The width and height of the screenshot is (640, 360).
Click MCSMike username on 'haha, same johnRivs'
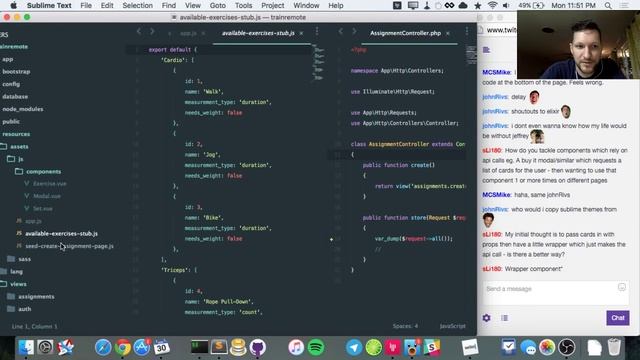[496, 195]
